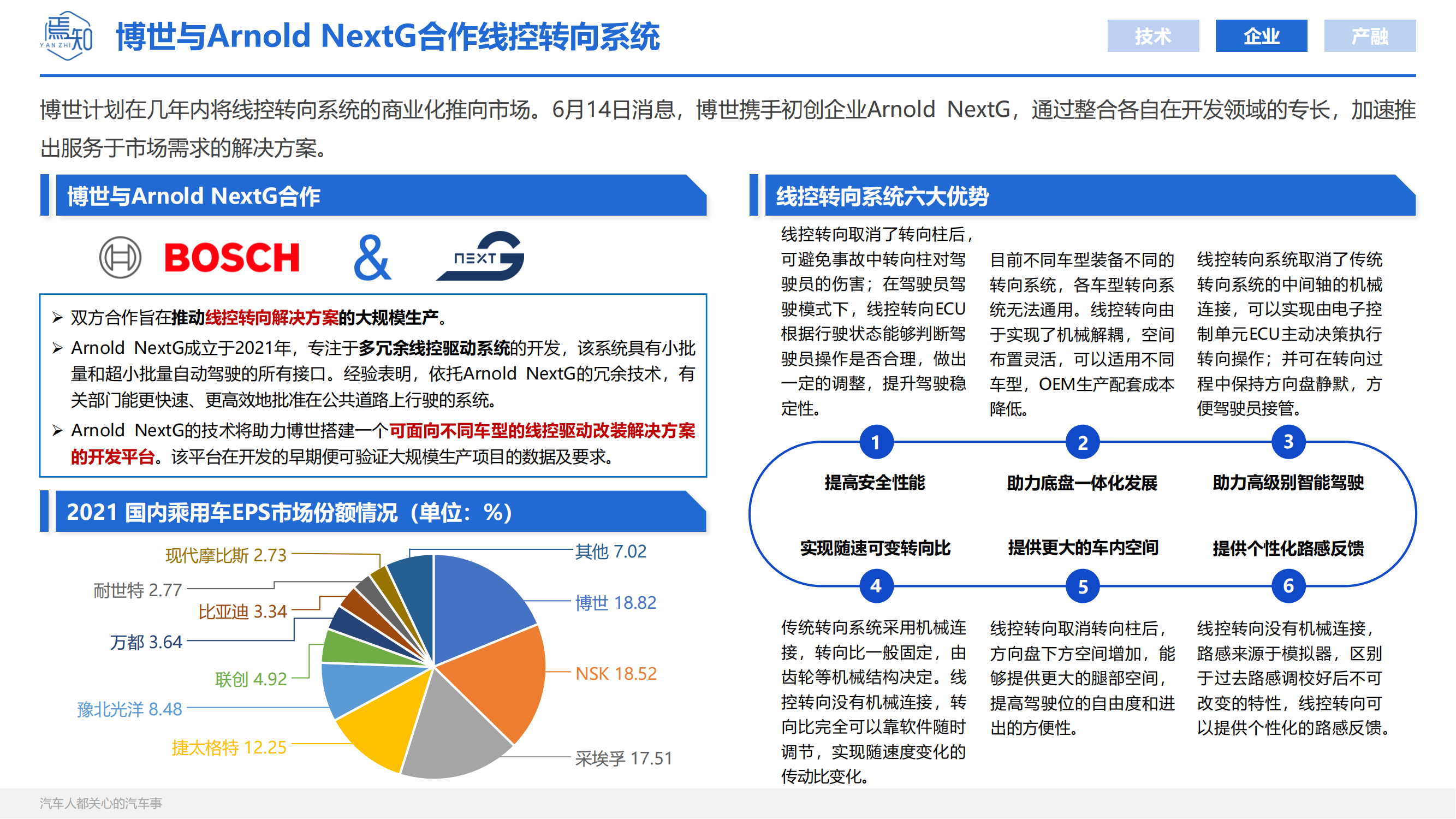
Task: Select the 产融 tab
Action: click(x=1370, y=36)
